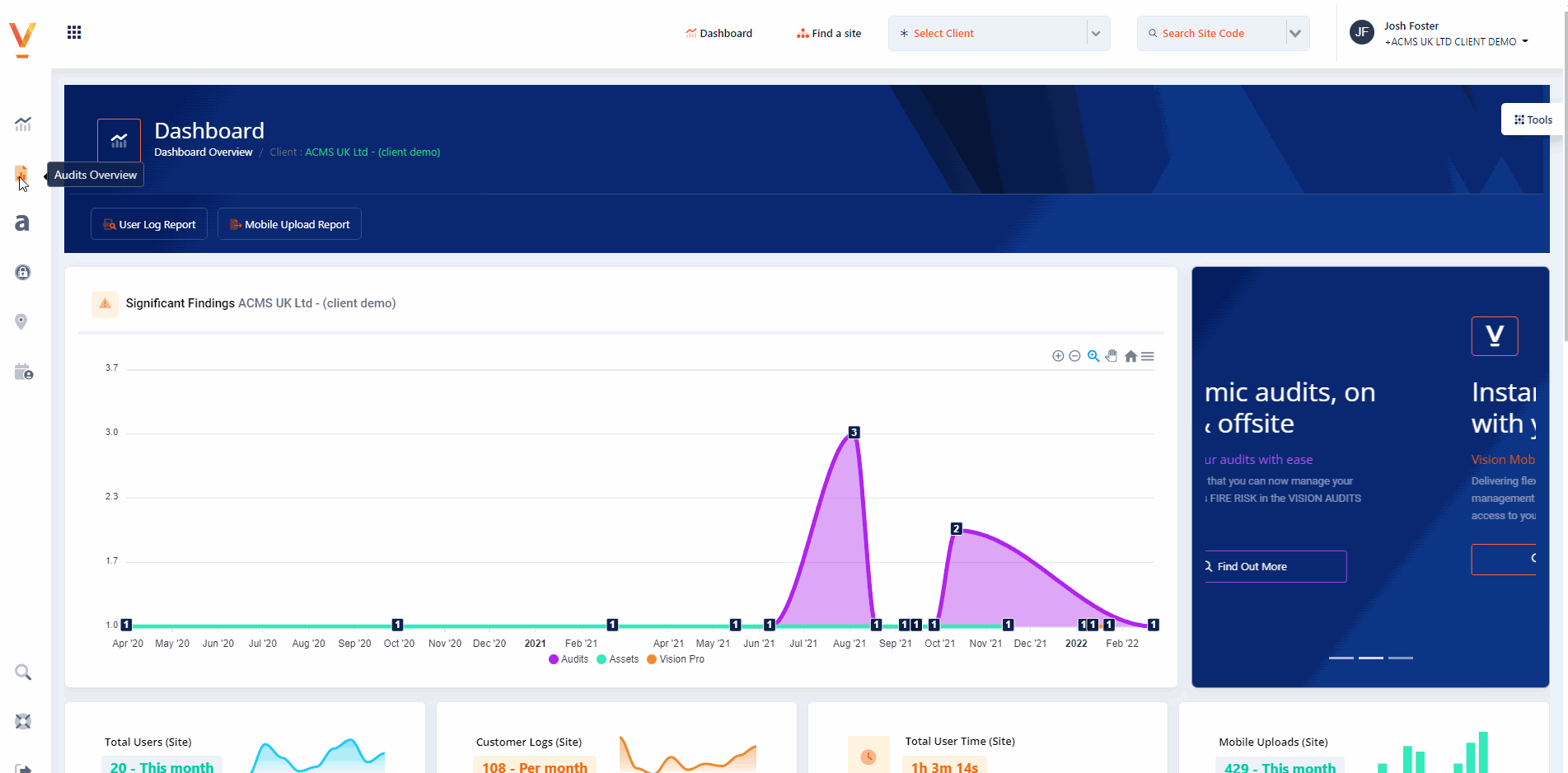1568x773 pixels.
Task: Click the Total User Time clock icon
Action: click(868, 757)
